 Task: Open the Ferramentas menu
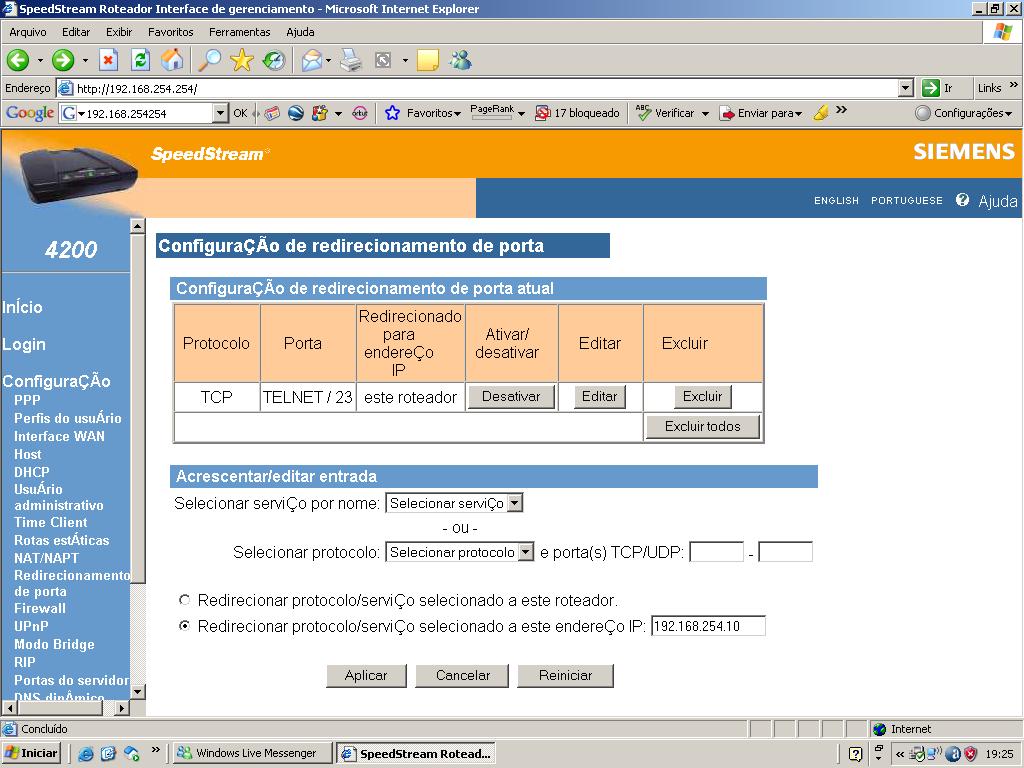point(240,32)
